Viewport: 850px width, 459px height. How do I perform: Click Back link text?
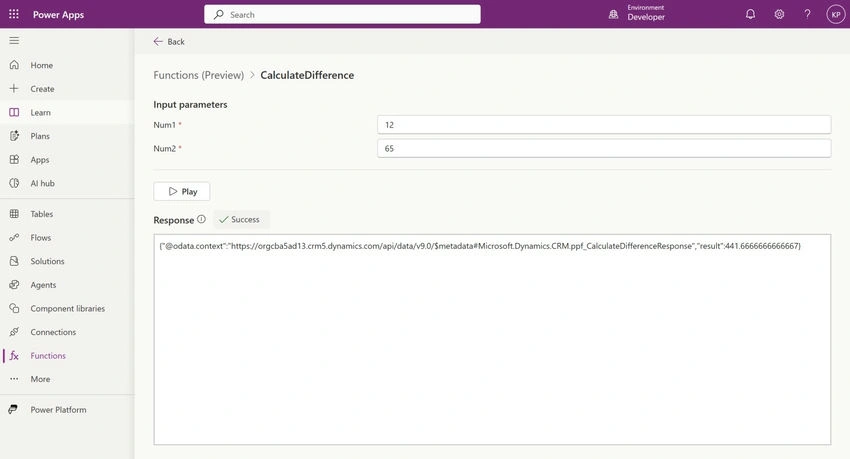click(x=176, y=42)
